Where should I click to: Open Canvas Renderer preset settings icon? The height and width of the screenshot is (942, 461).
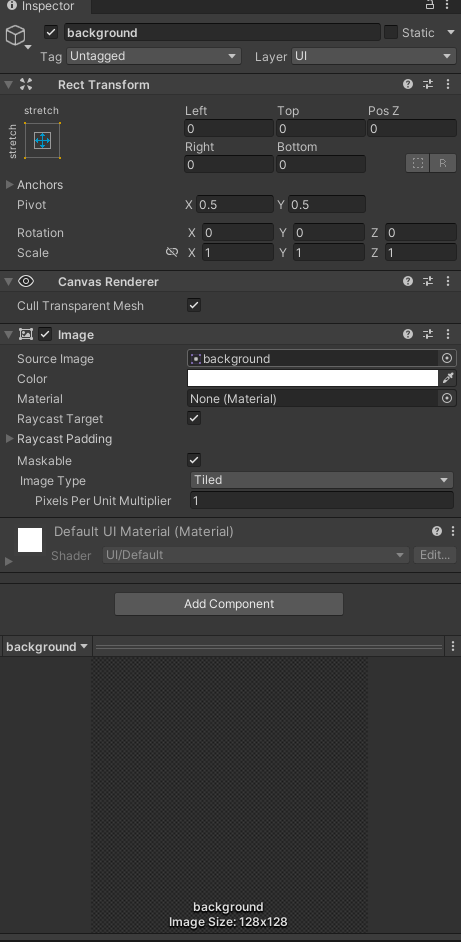click(x=428, y=281)
